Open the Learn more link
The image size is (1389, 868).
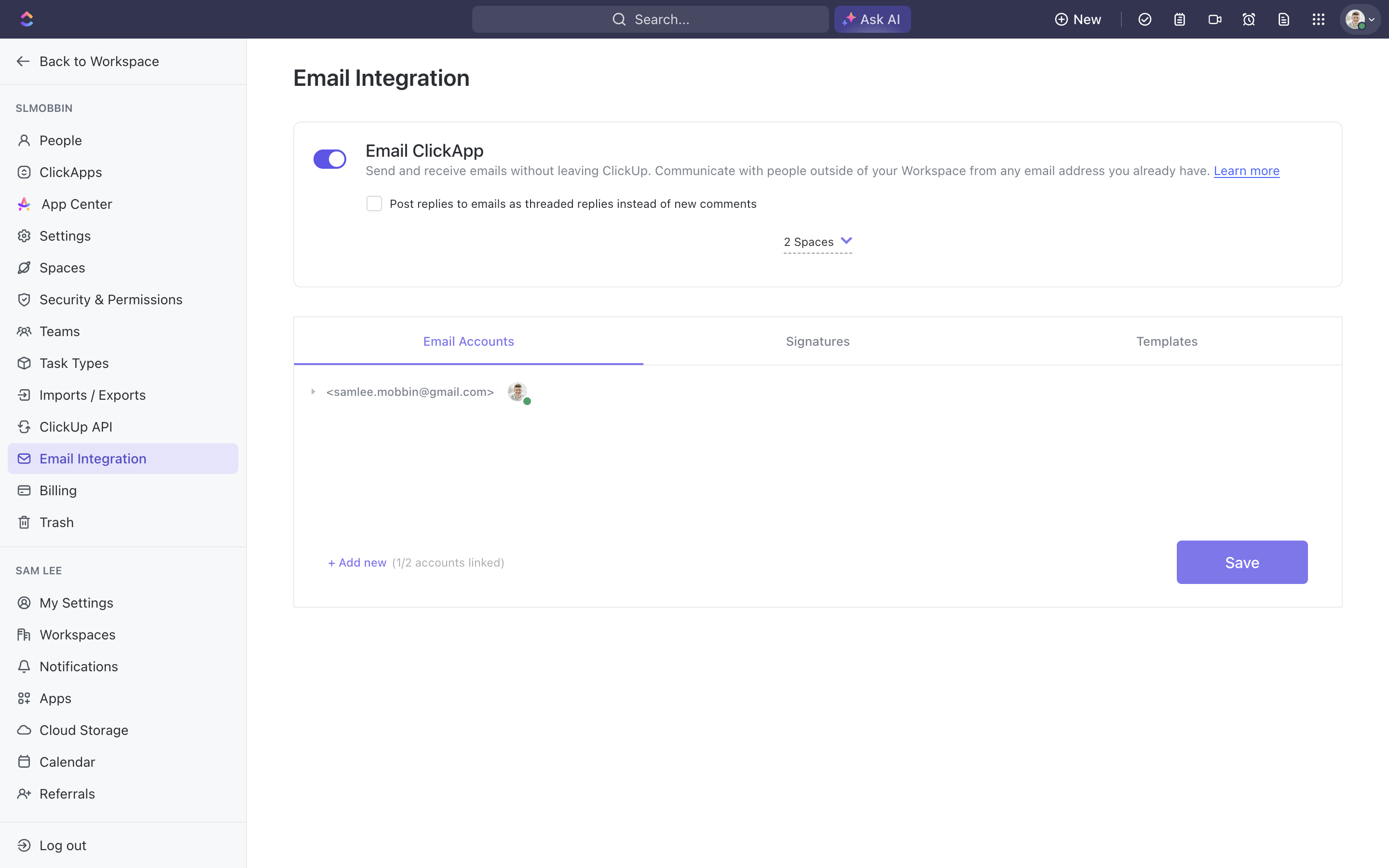(x=1246, y=171)
